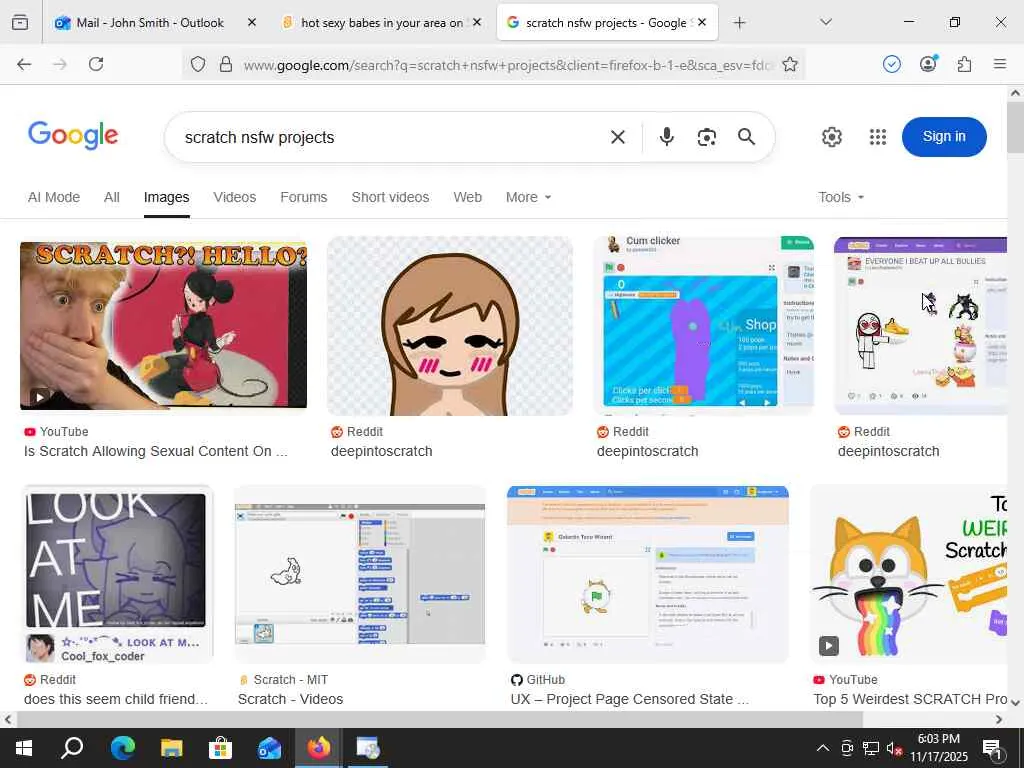This screenshot has width=1024, height=768.
Task: Show site security padlock info
Action: (225, 64)
